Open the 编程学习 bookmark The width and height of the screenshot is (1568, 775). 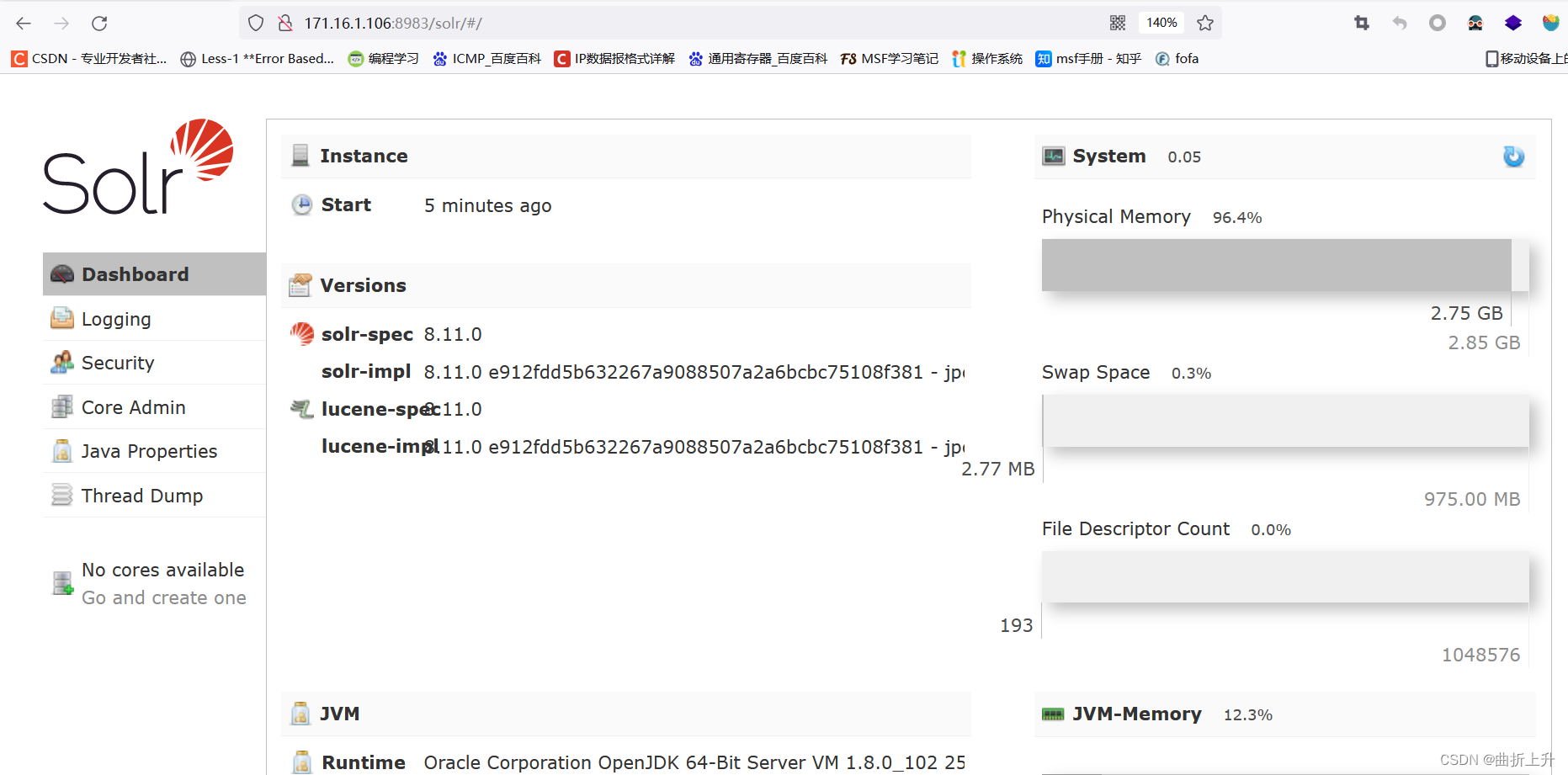(x=383, y=58)
